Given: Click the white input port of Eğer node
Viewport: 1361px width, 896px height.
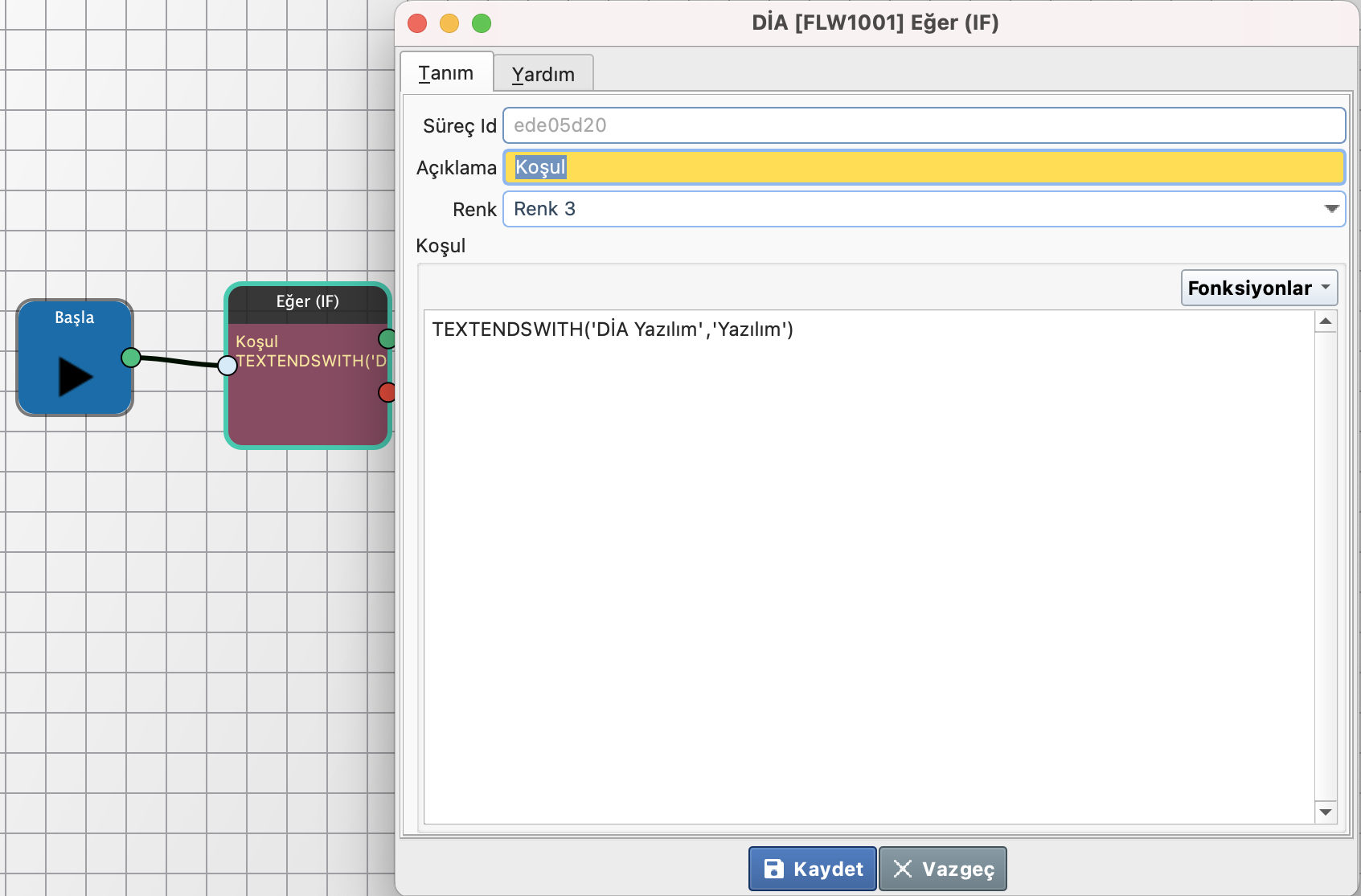Looking at the screenshot, I should point(228,366).
